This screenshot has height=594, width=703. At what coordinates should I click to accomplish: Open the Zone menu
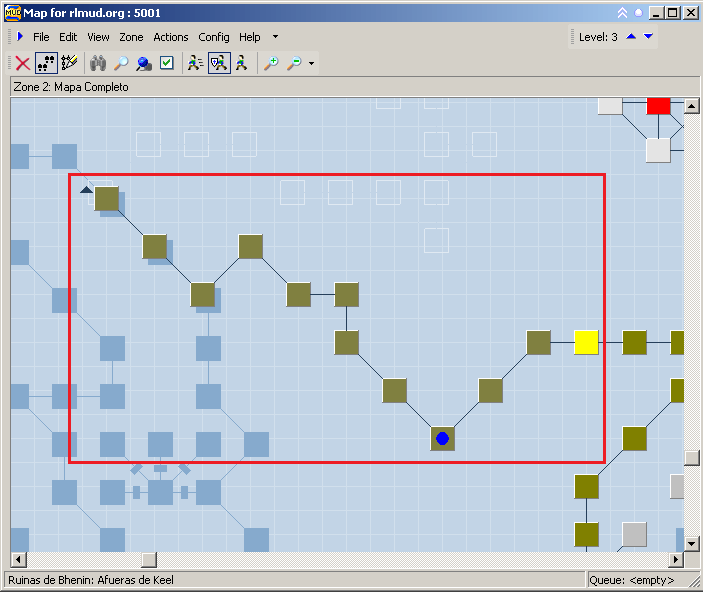[131, 37]
